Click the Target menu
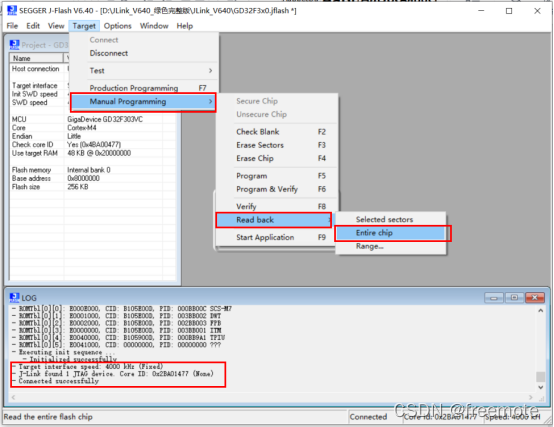The height and width of the screenshot is (427, 554). tap(84, 26)
